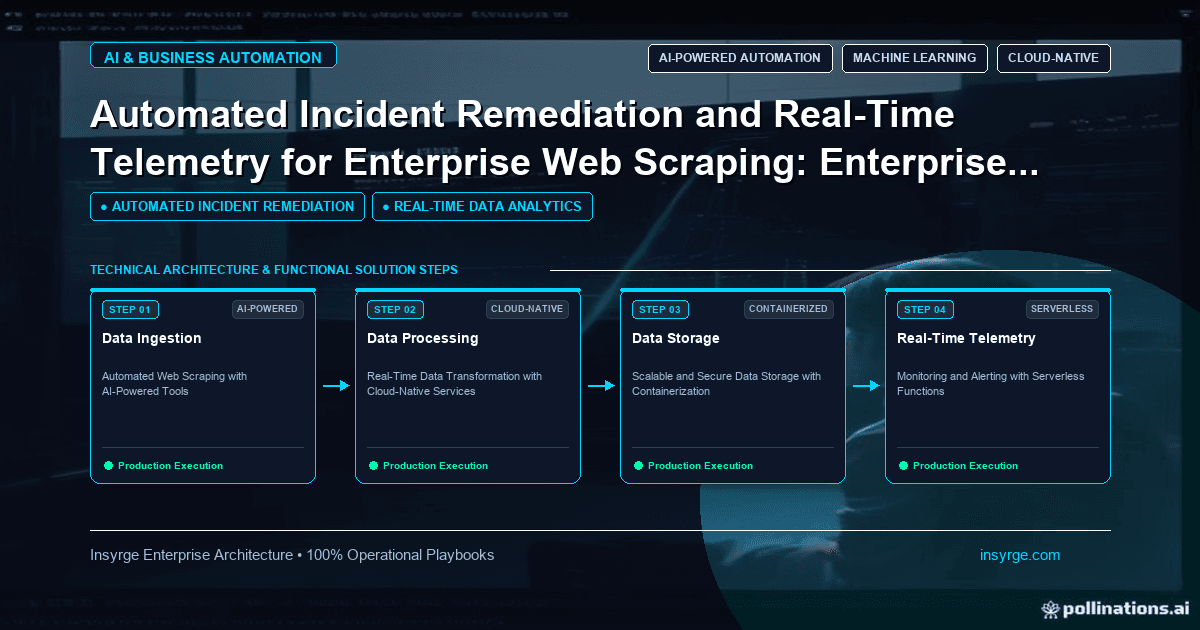Click the Data Storage card title
Image resolution: width=1200 pixels, height=630 pixels.
tap(675, 338)
